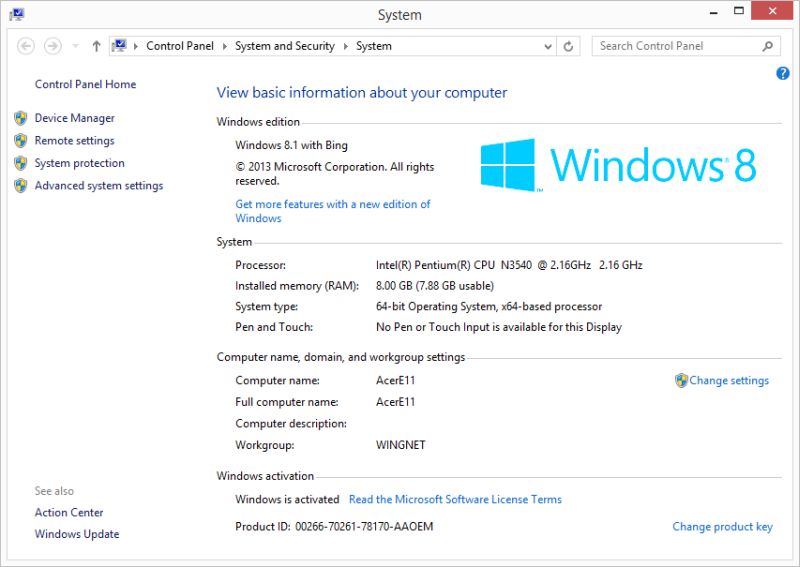Viewport: 800px width, 567px height.
Task: Click the shield icon beside Advanced system settings
Action: [x=21, y=185]
